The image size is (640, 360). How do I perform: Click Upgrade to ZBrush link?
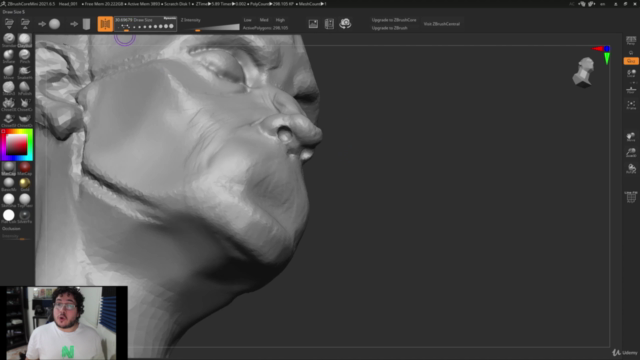pos(389,28)
